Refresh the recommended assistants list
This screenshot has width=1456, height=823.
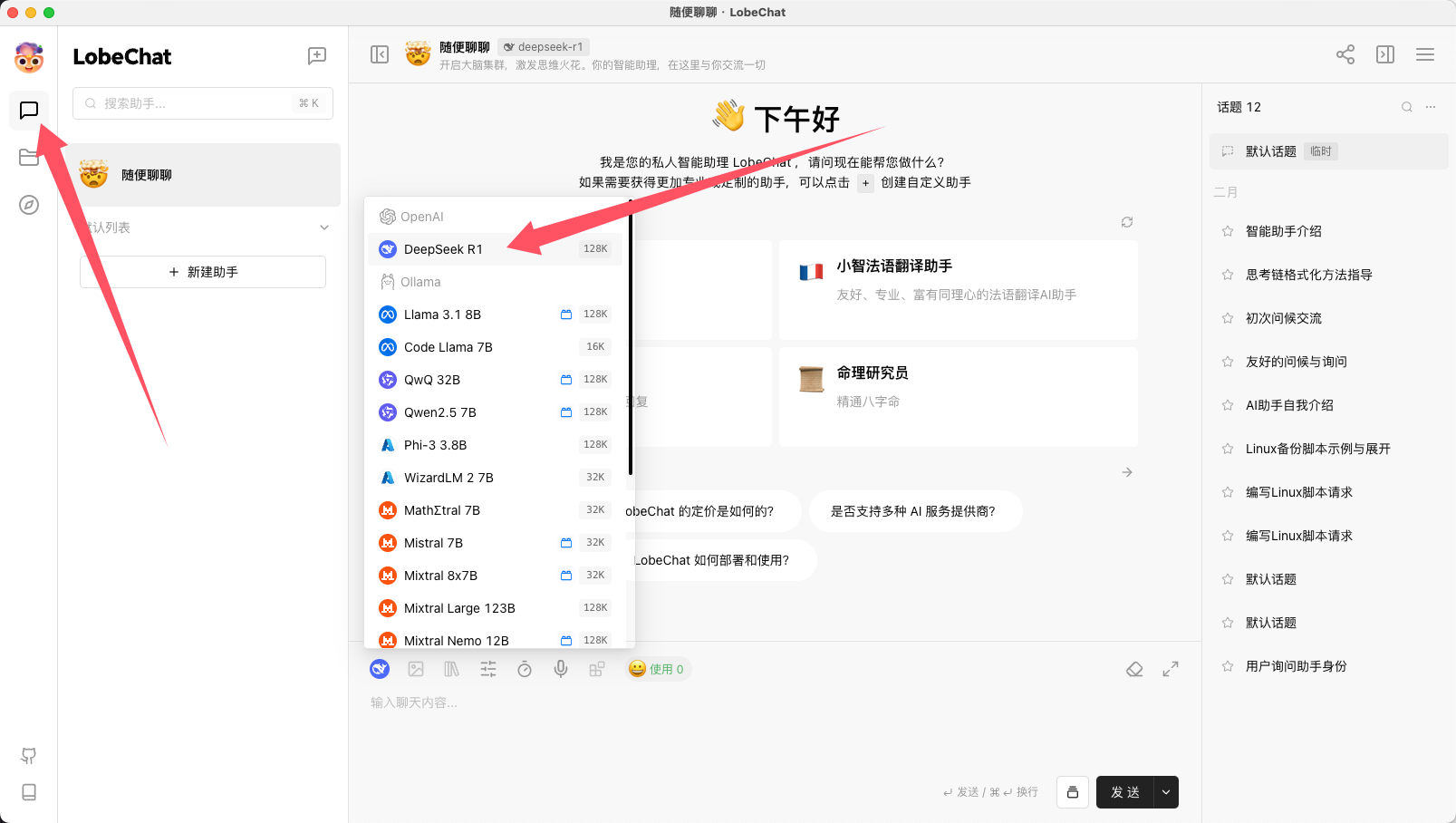(x=1127, y=222)
